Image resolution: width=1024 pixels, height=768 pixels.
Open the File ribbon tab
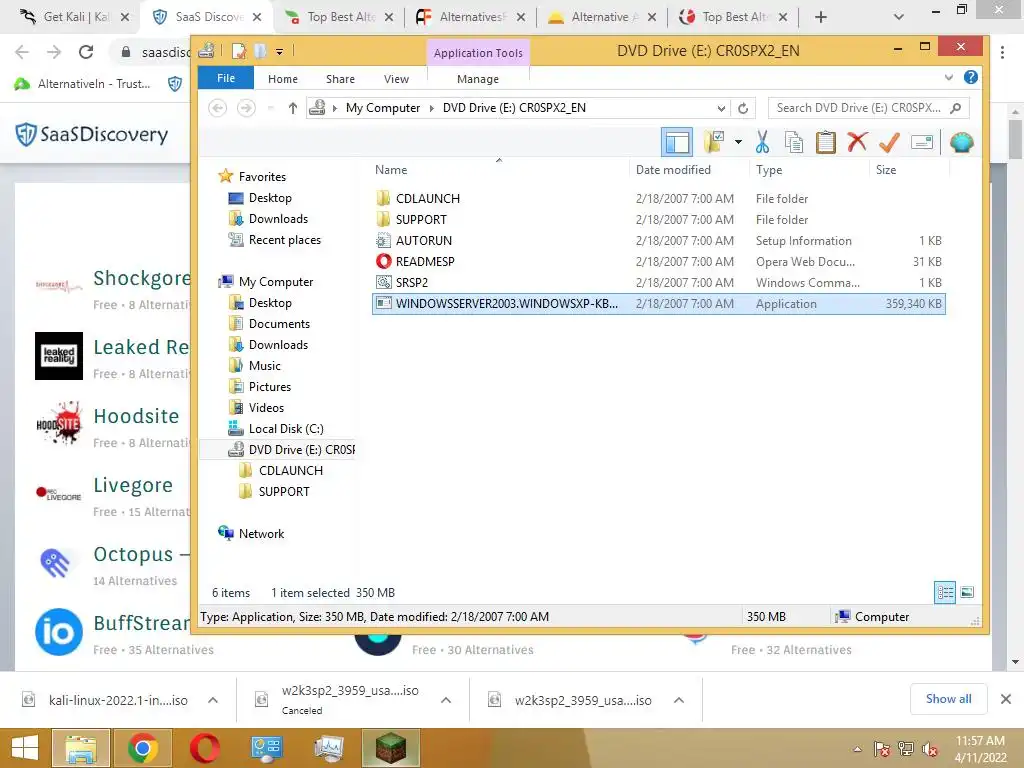click(x=226, y=78)
